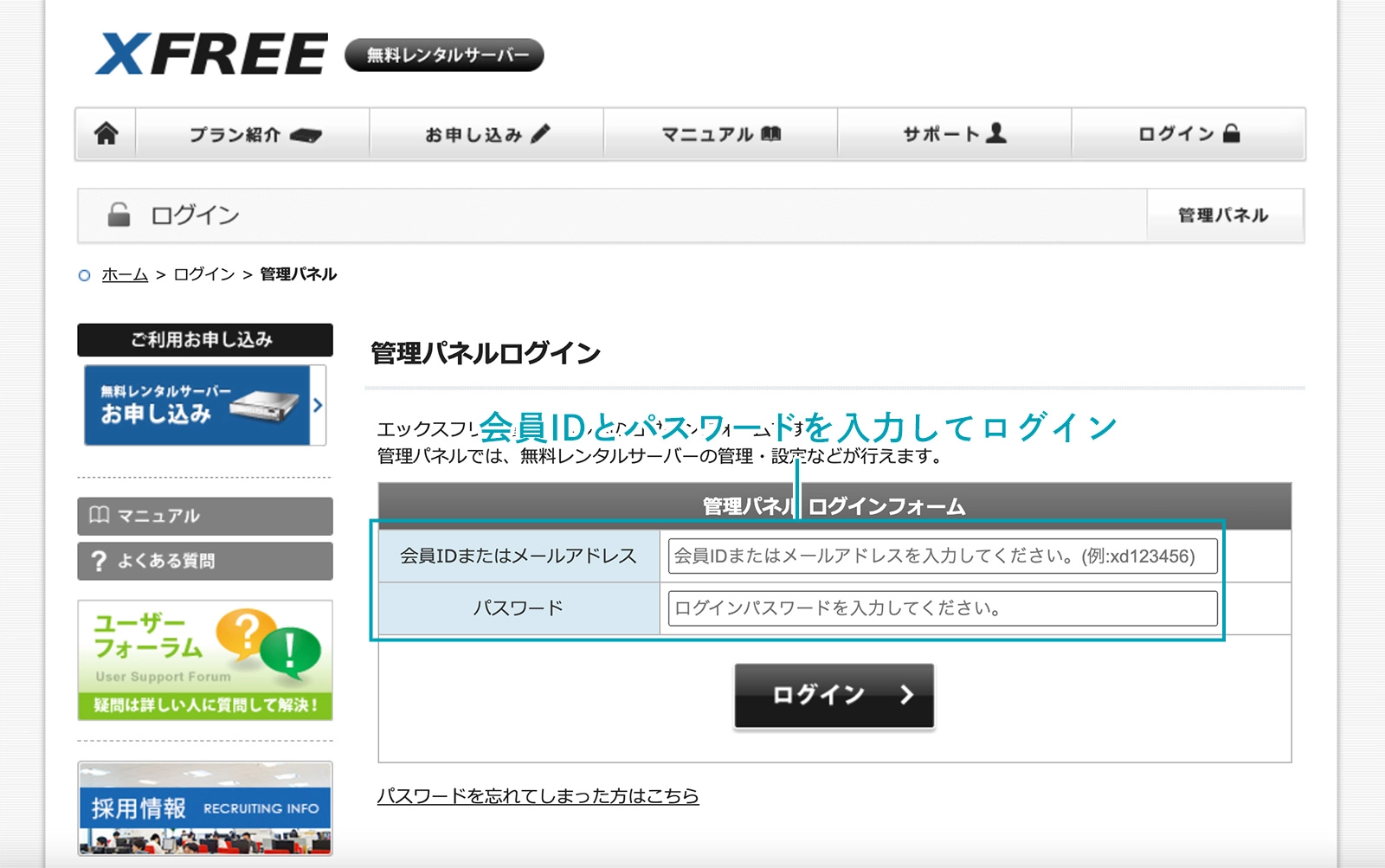Screen dimensions: 1385x868
Task: Open マニュアル navigation menu
Action: click(x=721, y=134)
